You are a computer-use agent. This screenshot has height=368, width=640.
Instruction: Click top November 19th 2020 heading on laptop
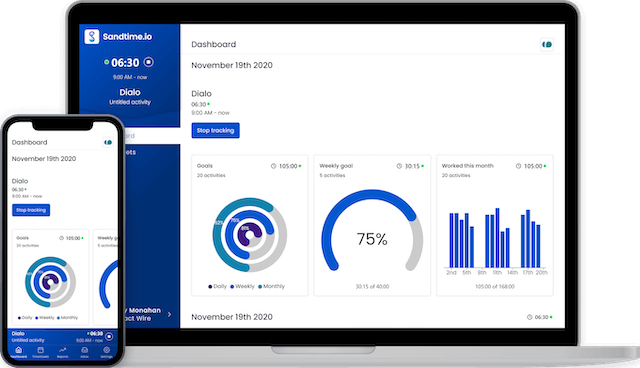click(x=232, y=65)
